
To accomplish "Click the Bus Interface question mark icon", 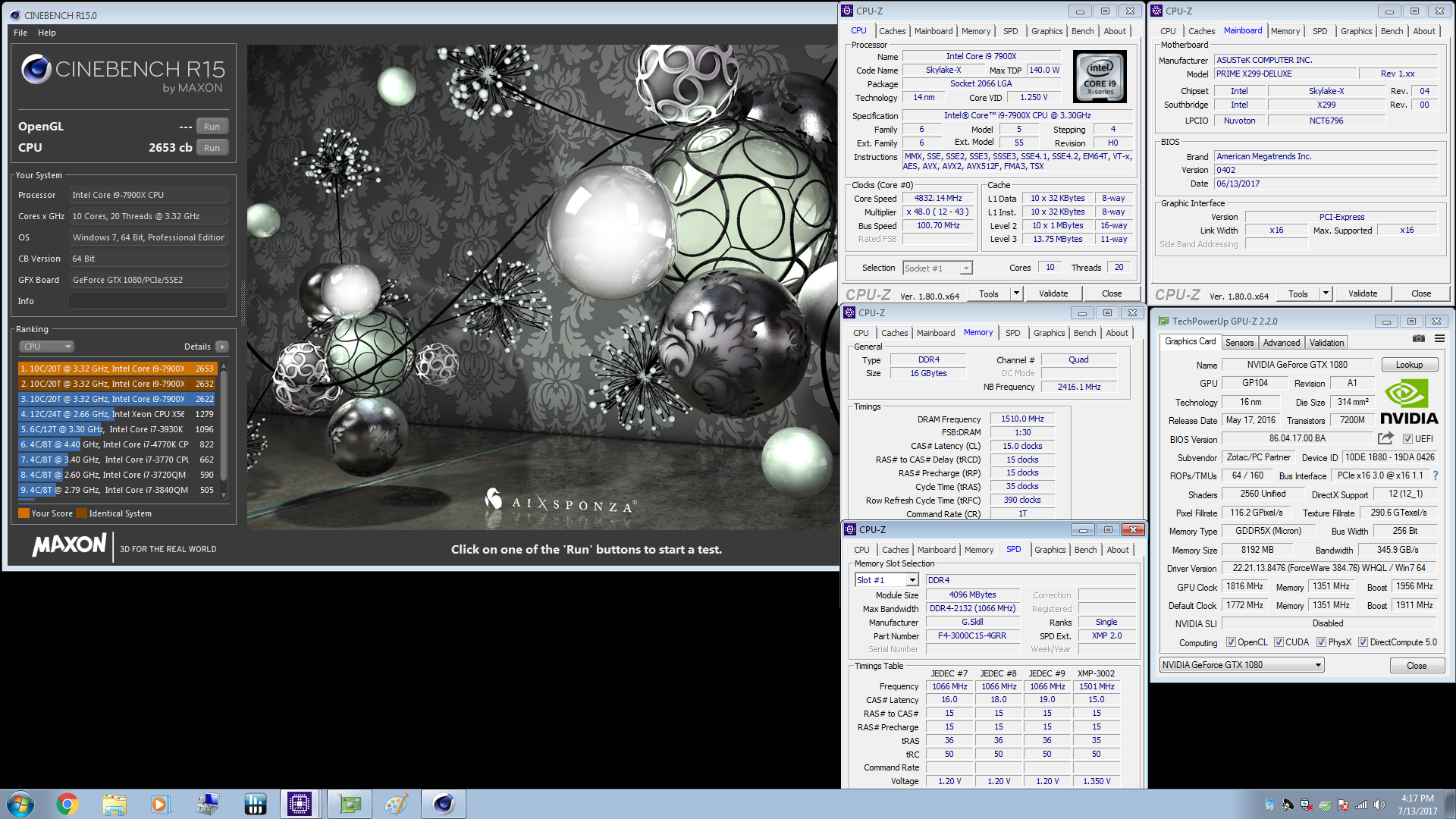I will [1436, 475].
